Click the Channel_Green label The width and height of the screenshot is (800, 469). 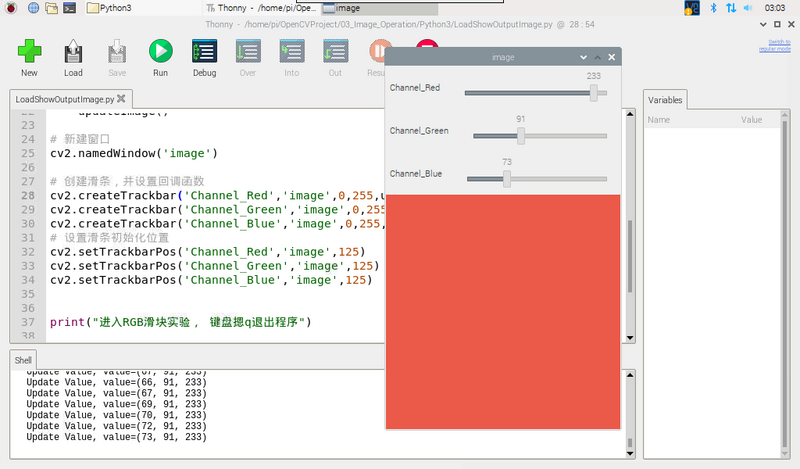(419, 131)
